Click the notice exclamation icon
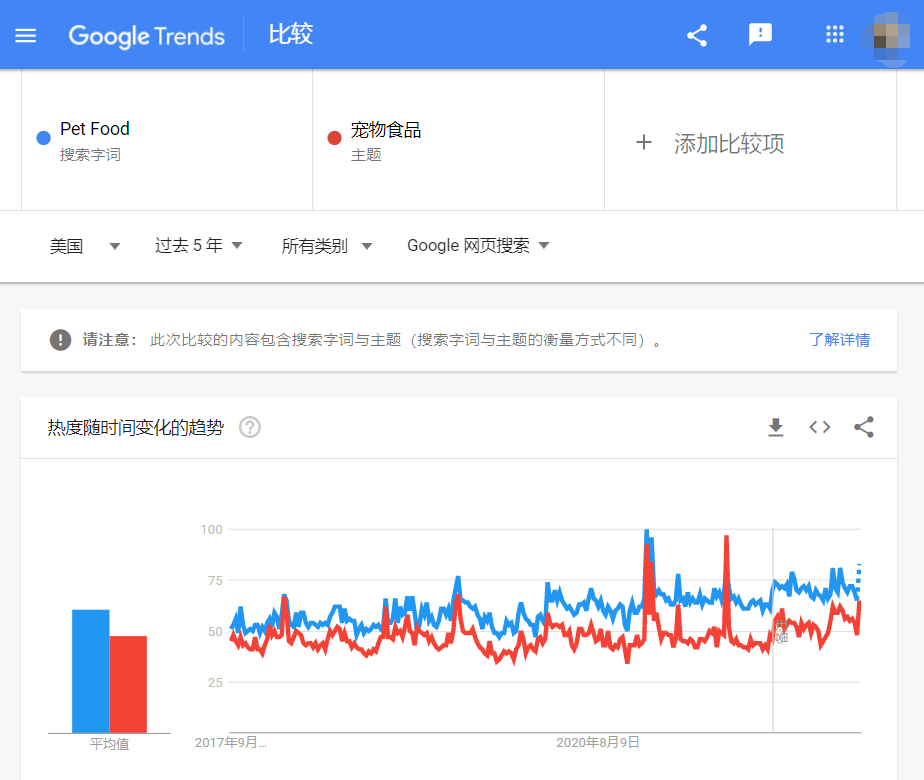The width and height of the screenshot is (924, 780). (x=60, y=340)
